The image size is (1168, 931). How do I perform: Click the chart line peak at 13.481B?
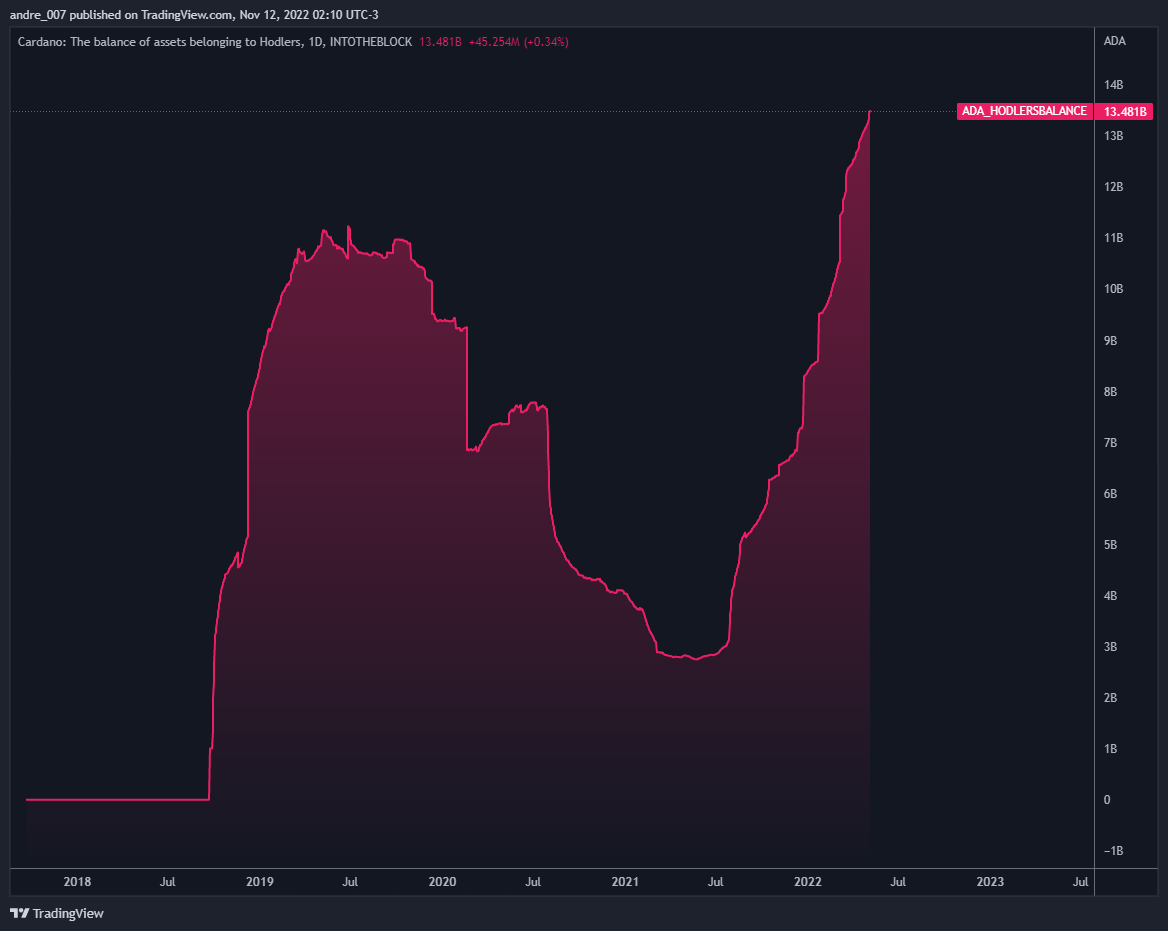[x=869, y=112]
